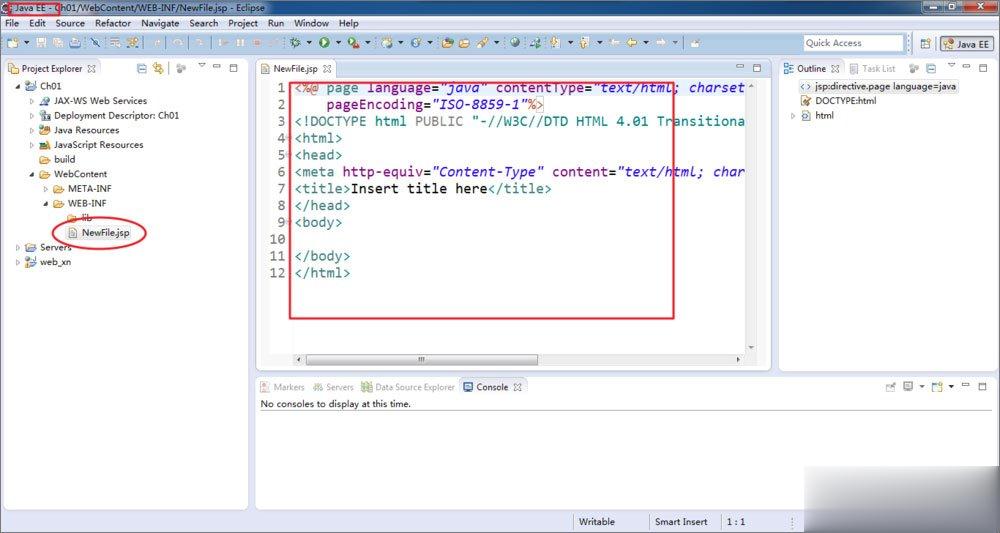
Task: Select Deployment Descriptor: Ch01 item
Action: click(116, 115)
